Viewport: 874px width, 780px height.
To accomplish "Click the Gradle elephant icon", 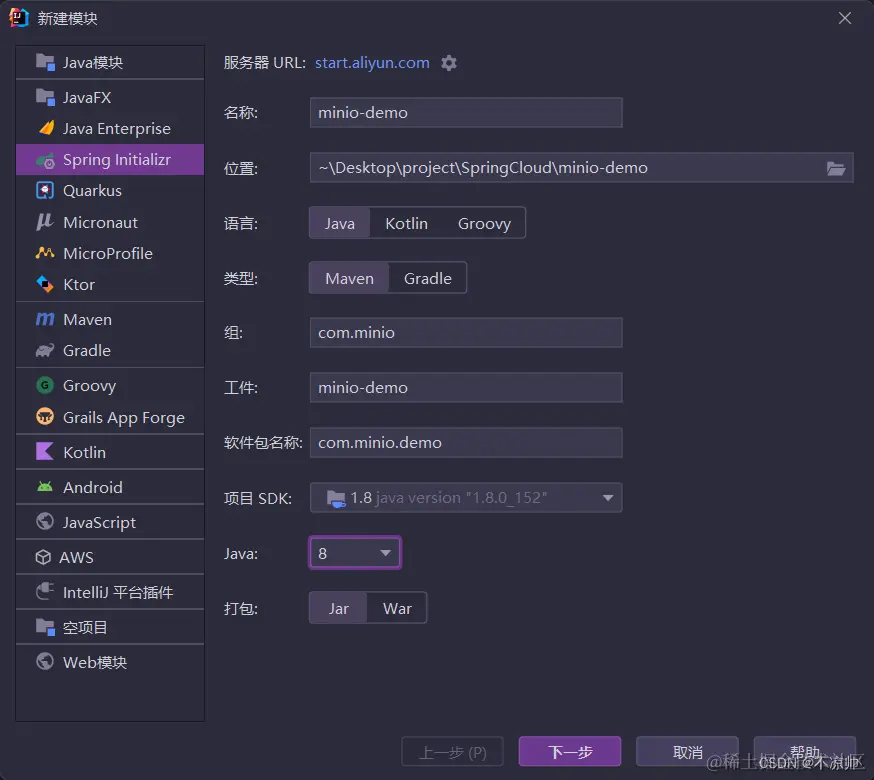I will point(45,350).
